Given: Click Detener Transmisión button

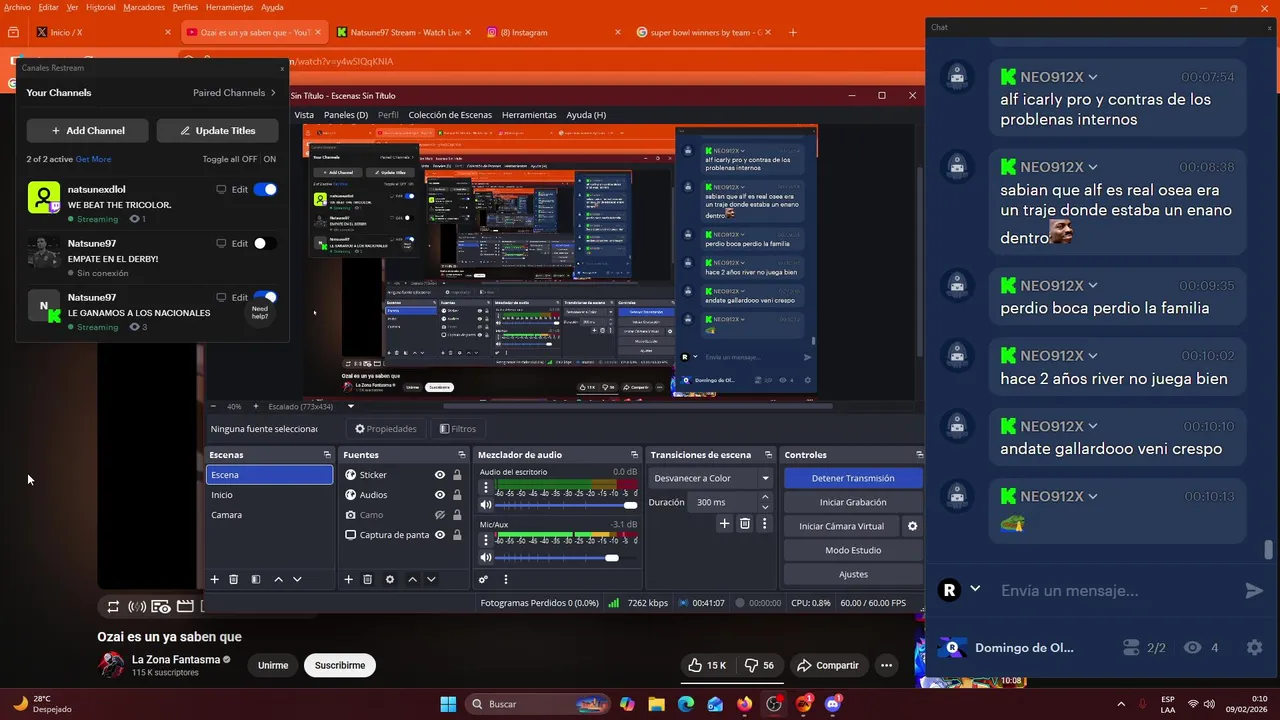Looking at the screenshot, I should point(853,478).
